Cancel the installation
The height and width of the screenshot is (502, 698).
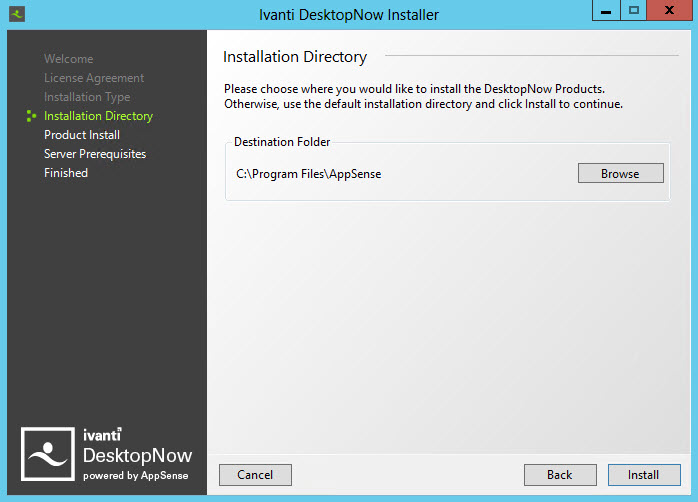tap(255, 475)
